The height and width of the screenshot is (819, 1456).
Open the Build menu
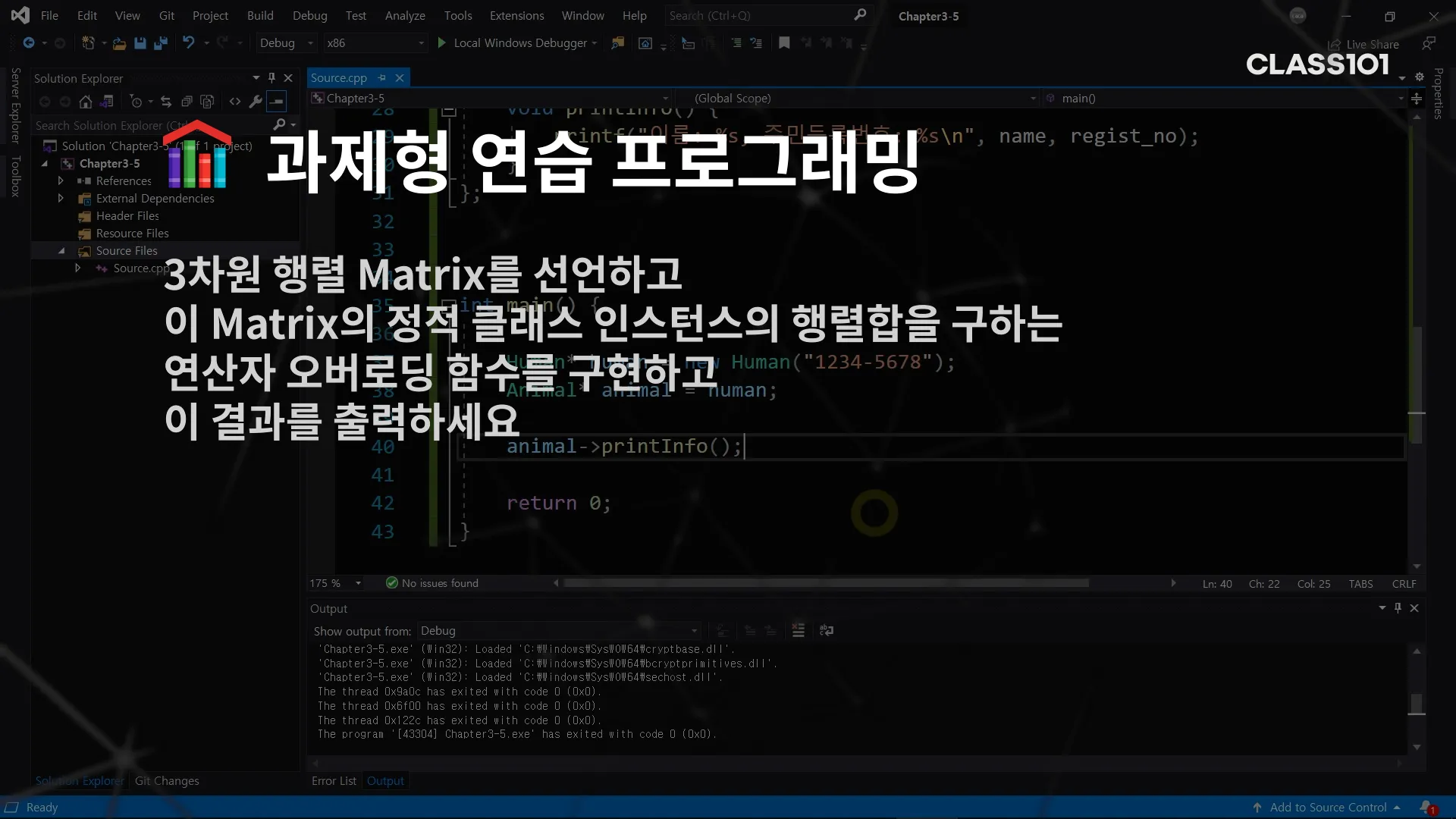(259, 15)
